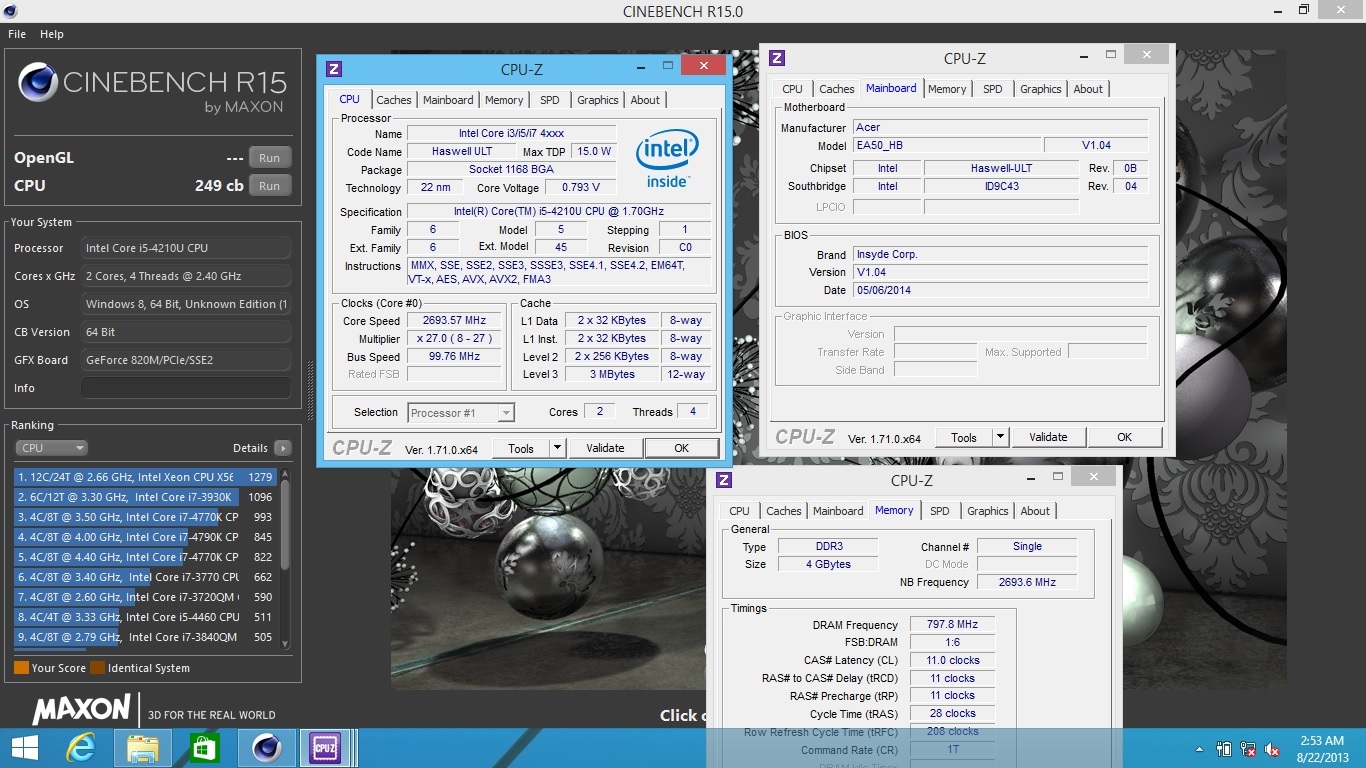Click the Identical System brown legend swatch
This screenshot has width=1366, height=768.
click(97, 668)
